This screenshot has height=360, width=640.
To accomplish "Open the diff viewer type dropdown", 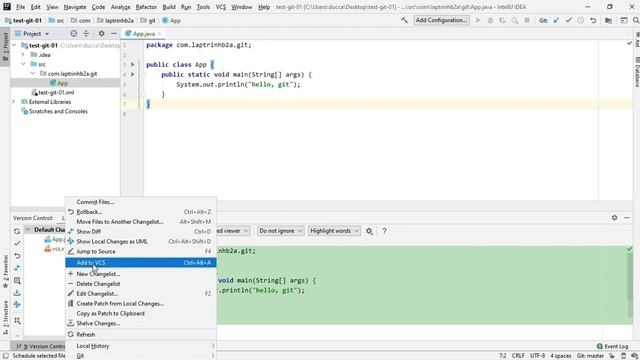I will (232, 231).
